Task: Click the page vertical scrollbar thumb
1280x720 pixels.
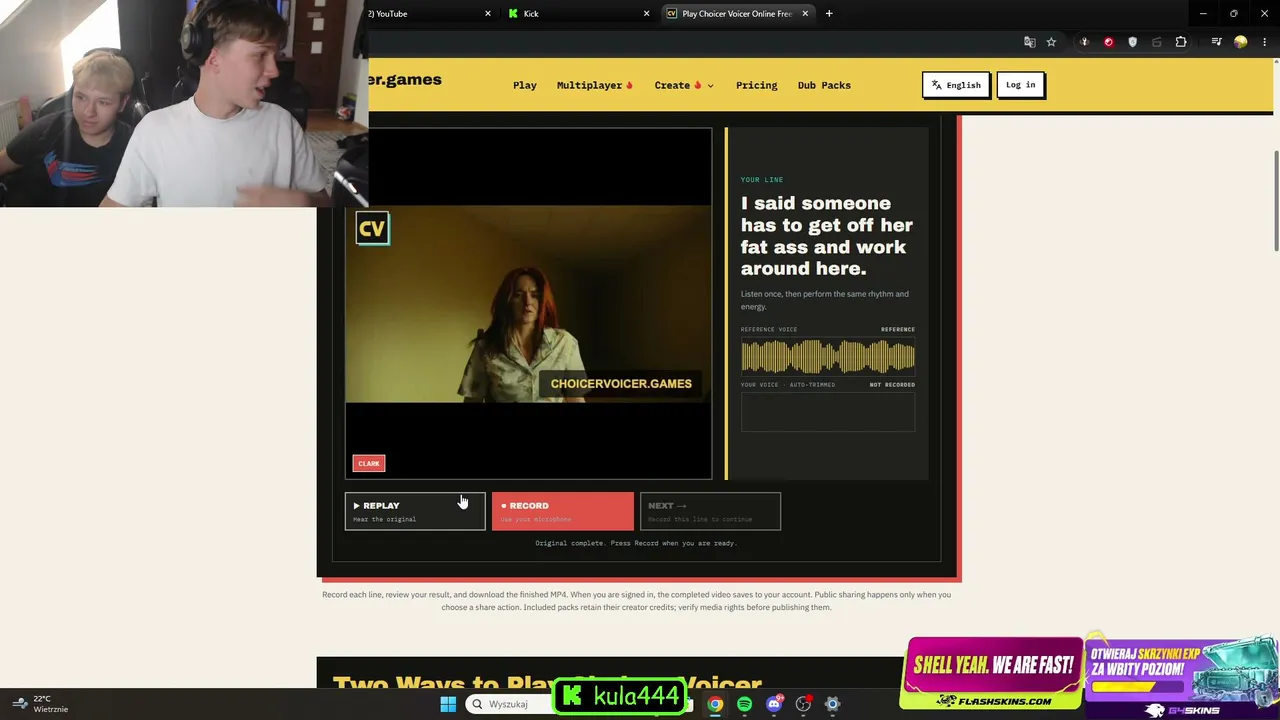Action: tap(1275, 201)
